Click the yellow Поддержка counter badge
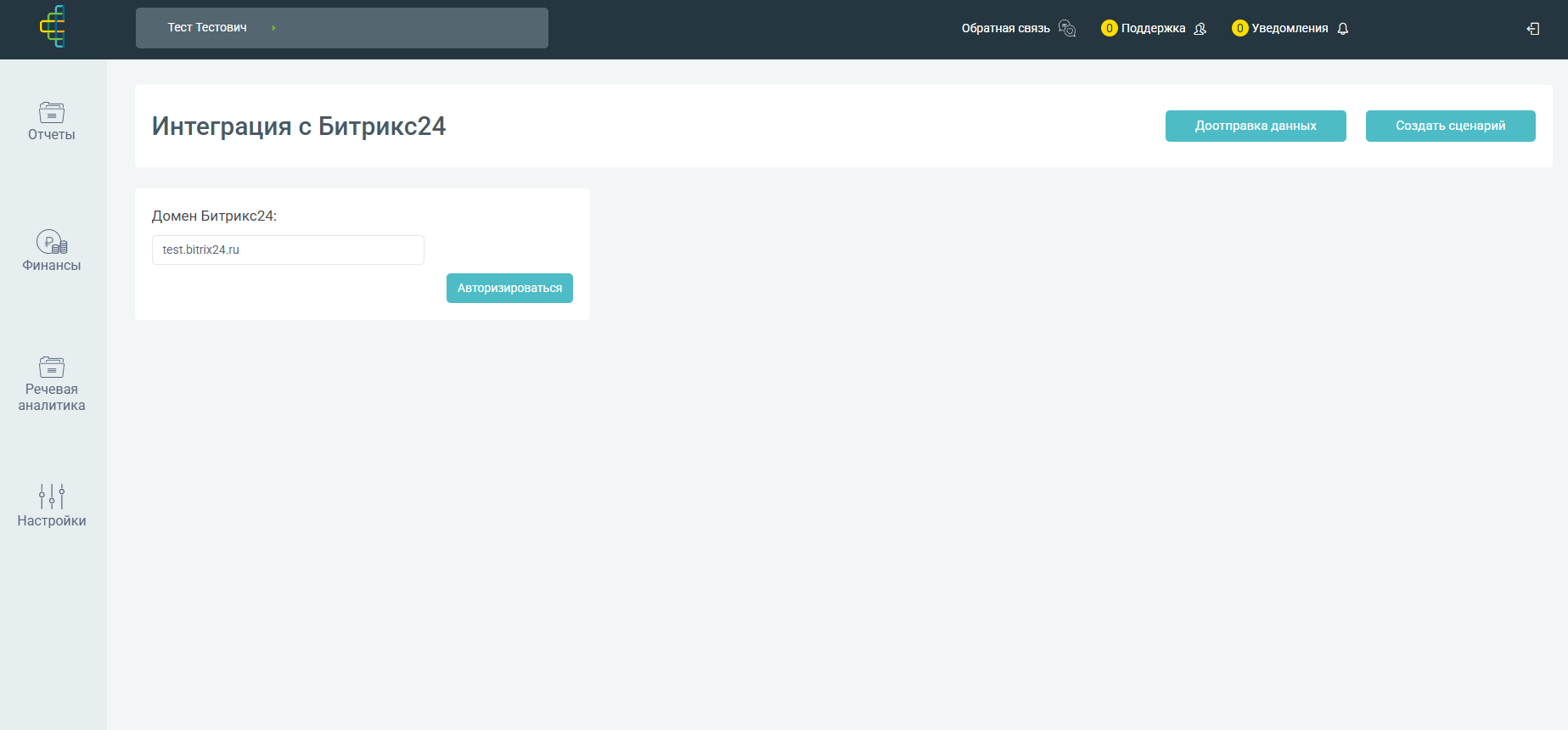This screenshot has width=1568, height=730. [x=1109, y=28]
